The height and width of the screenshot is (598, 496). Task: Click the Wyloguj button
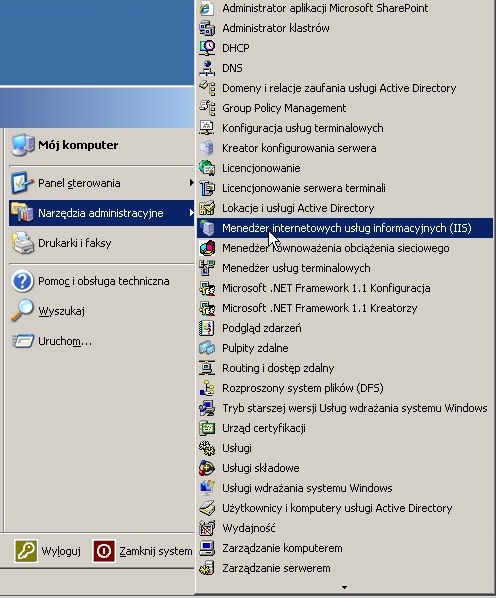(x=48, y=551)
